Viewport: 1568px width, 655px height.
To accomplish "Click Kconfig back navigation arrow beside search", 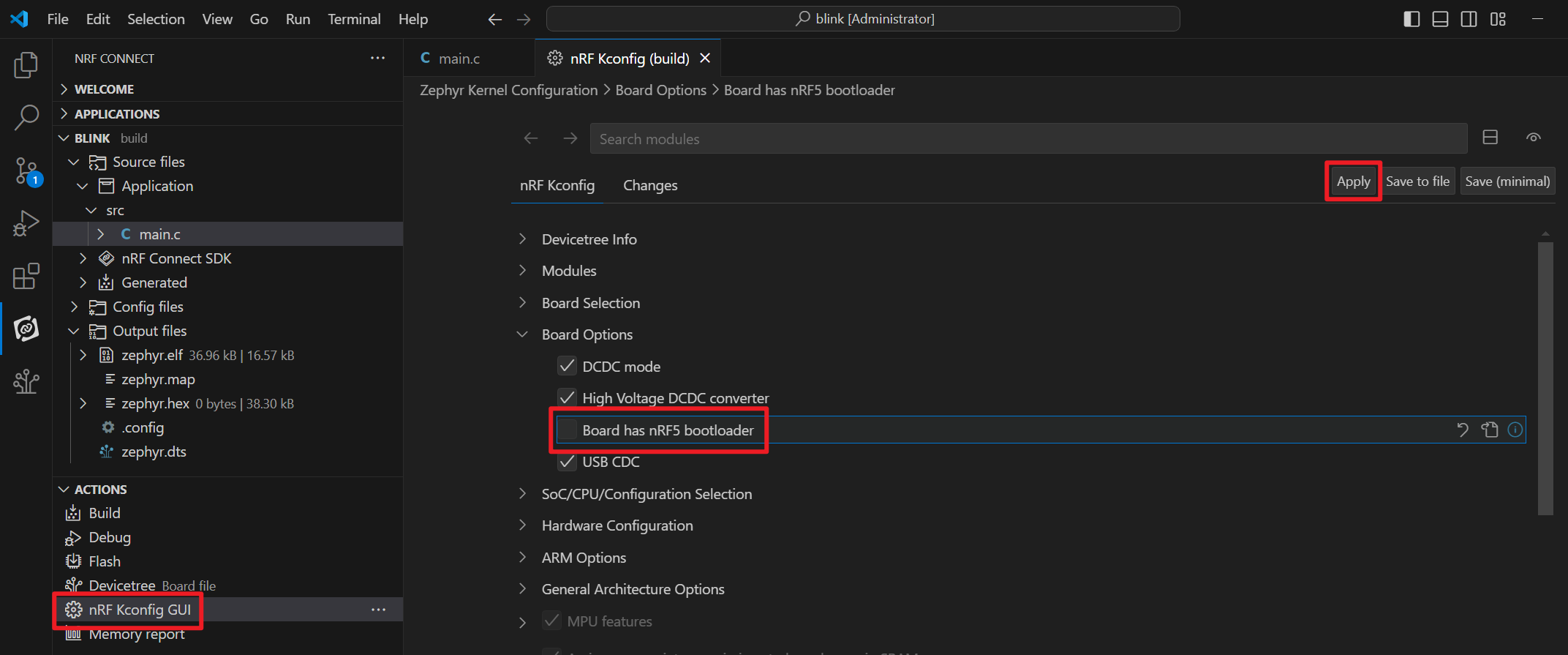I will [x=531, y=138].
